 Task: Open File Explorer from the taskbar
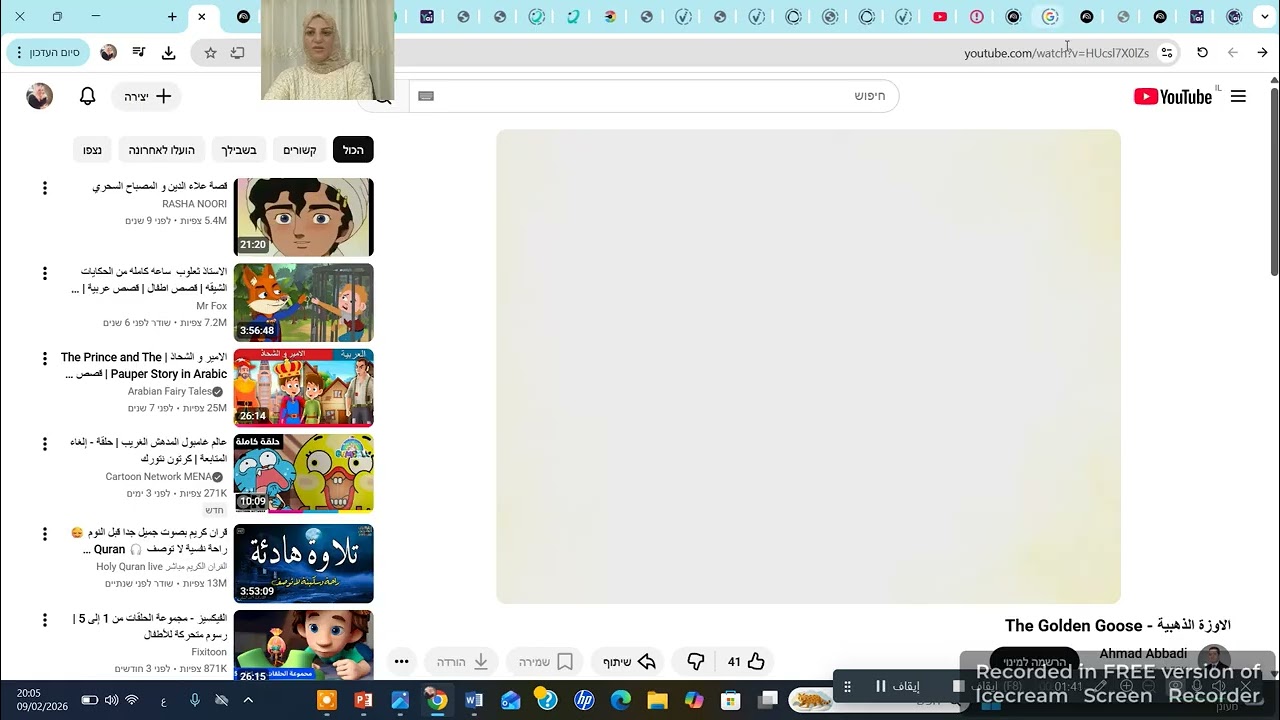pyautogui.click(x=658, y=700)
